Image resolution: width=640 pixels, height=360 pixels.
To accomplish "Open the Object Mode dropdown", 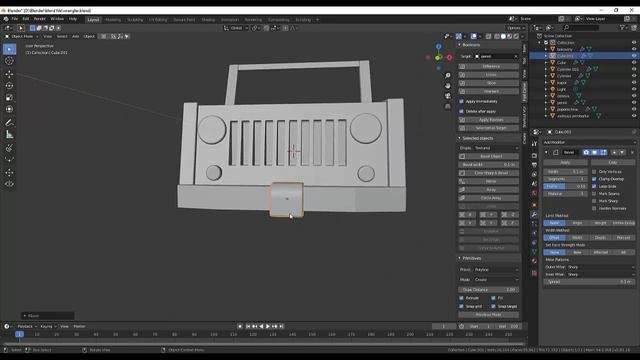I will click(x=22, y=36).
